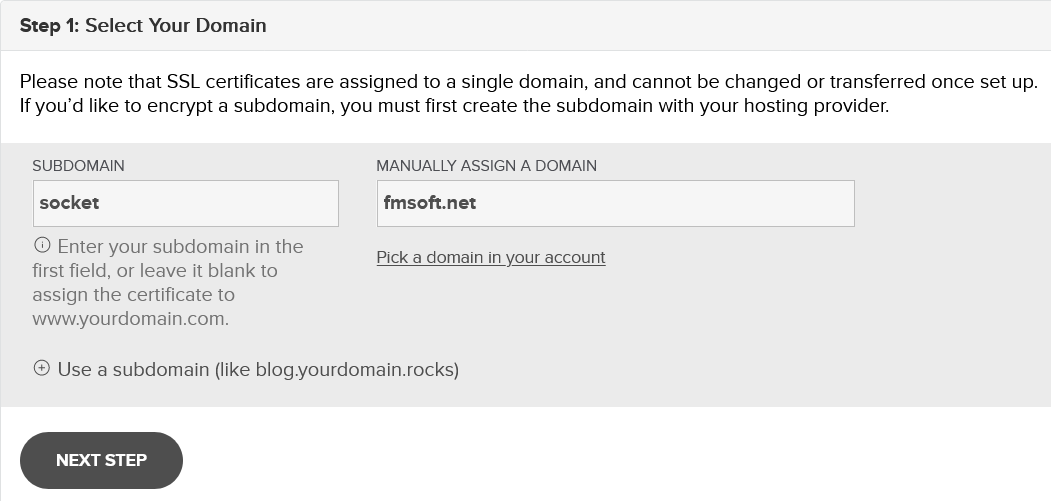Click the domain field containing 'fmsoft.net'
Image resolution: width=1051 pixels, height=501 pixels.
click(x=615, y=203)
